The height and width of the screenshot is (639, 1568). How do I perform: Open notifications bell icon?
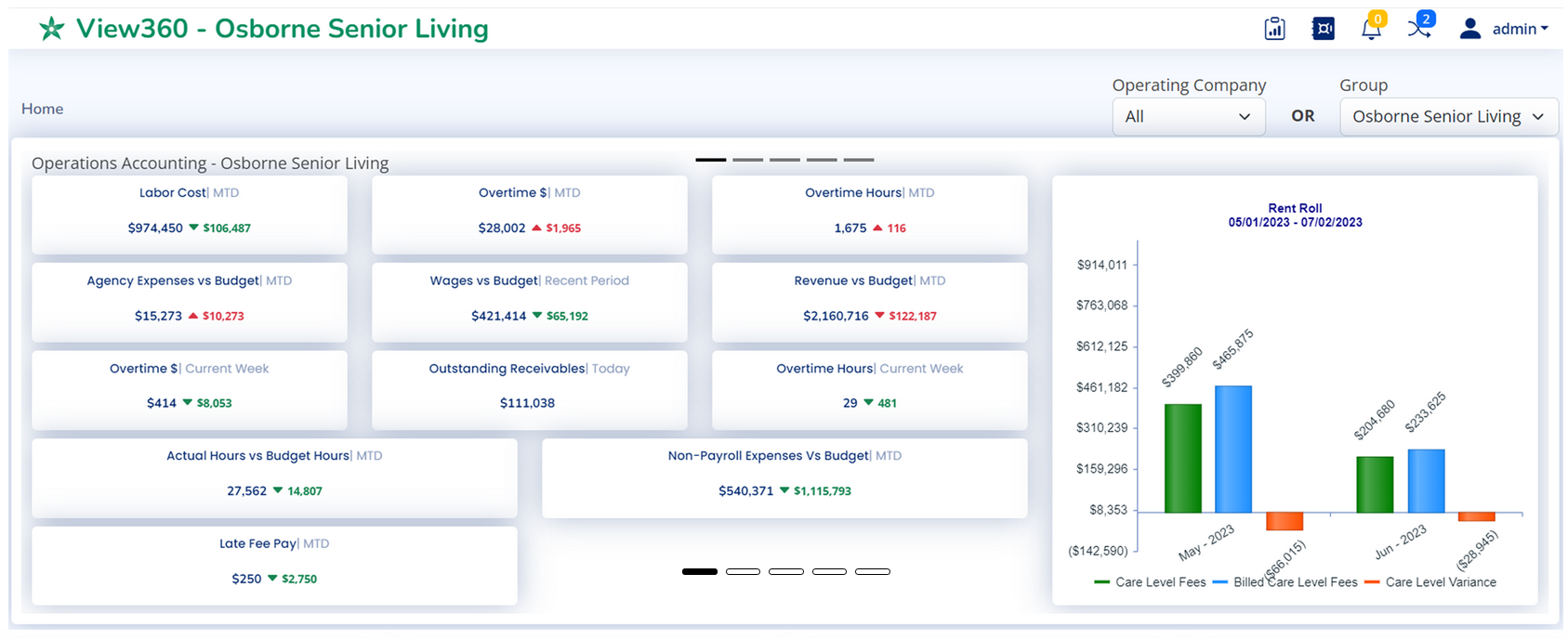(1371, 29)
